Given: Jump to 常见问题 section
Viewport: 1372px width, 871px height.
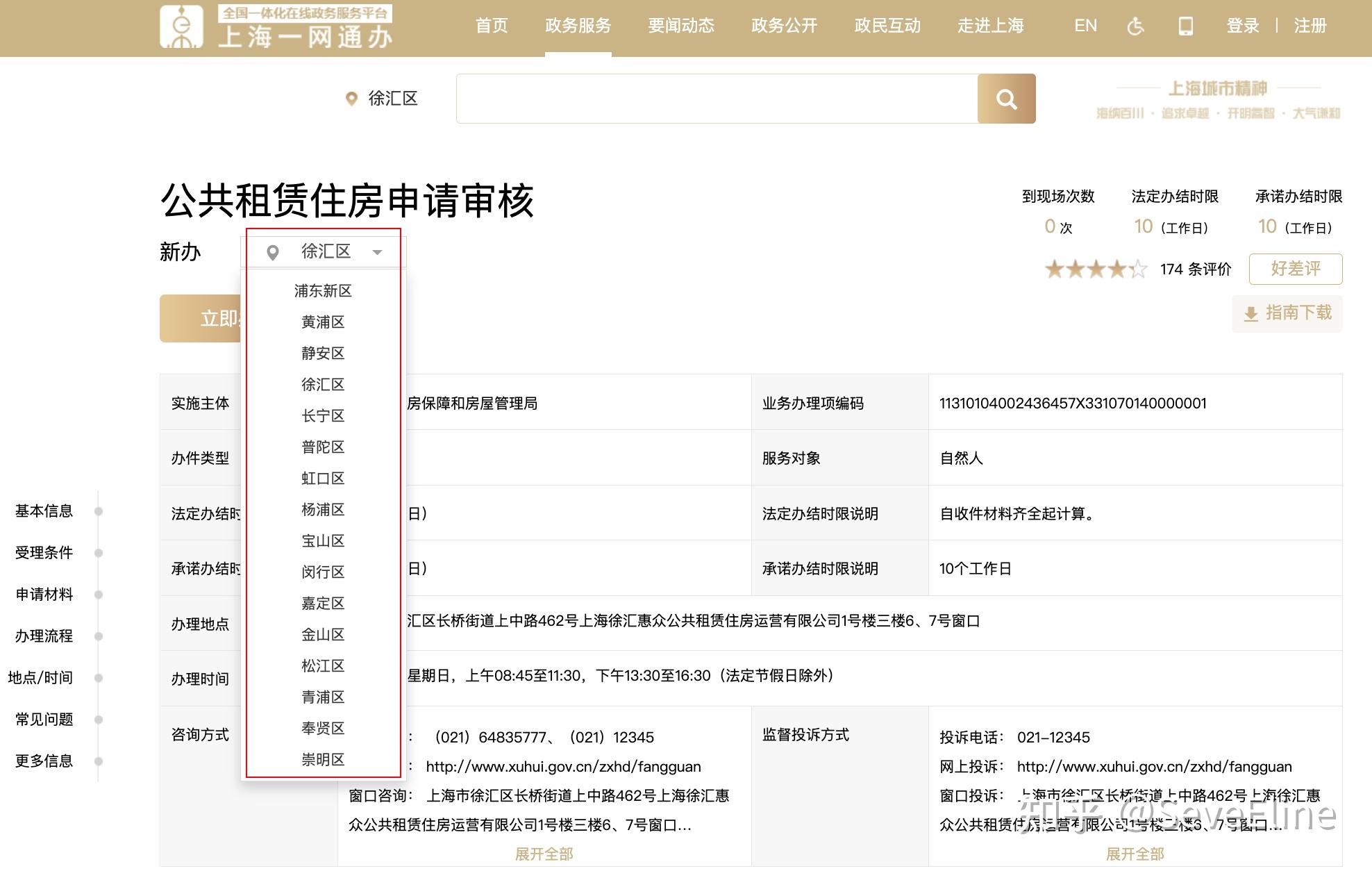Looking at the screenshot, I should click(x=44, y=720).
